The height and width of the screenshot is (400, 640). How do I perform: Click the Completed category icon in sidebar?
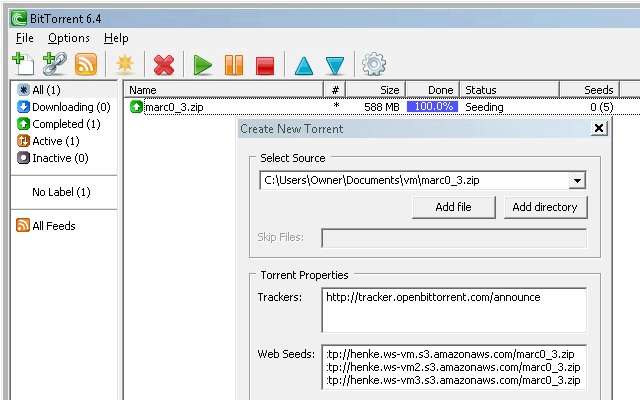click(23, 124)
